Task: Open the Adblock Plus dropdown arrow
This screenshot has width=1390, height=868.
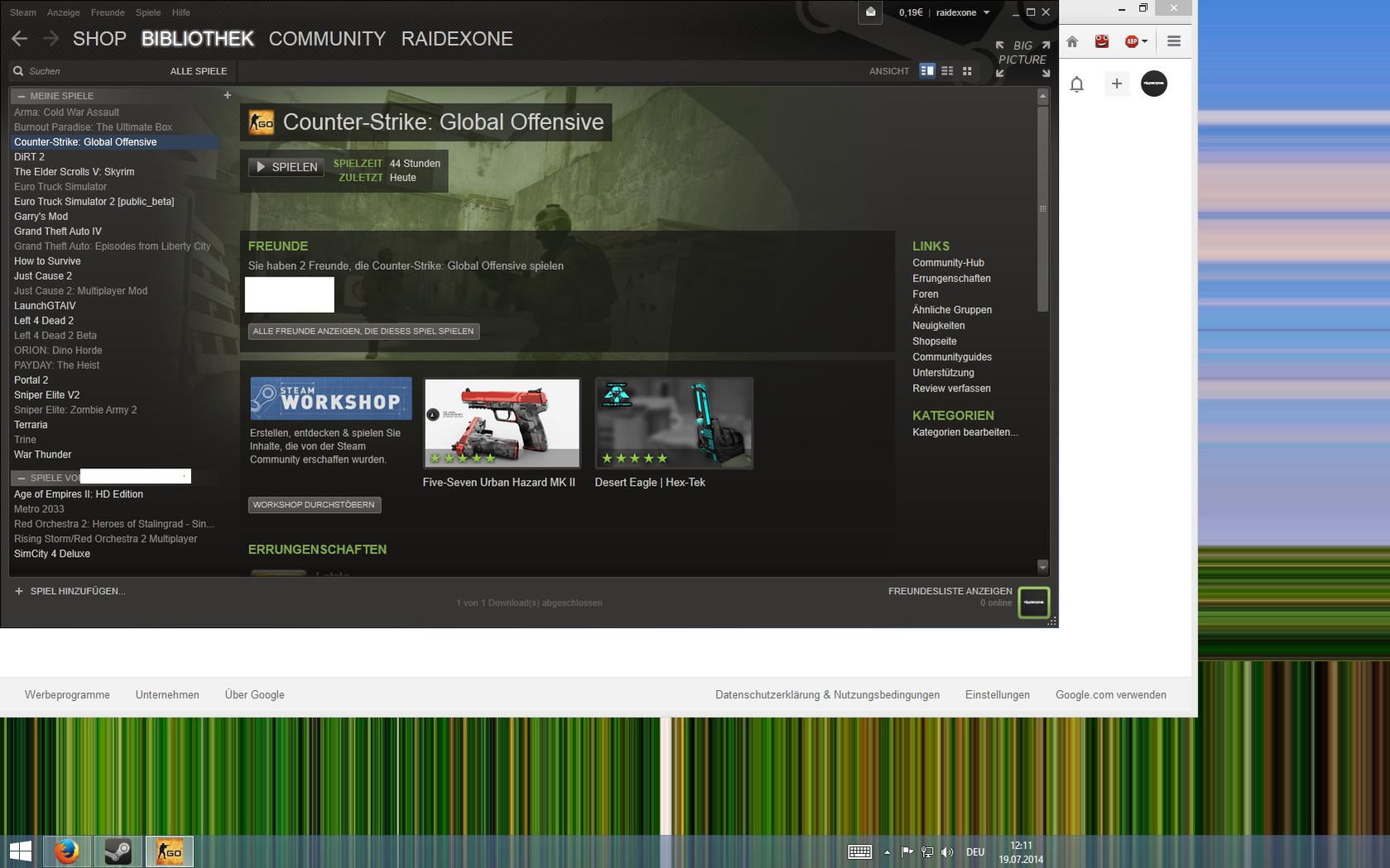Action: point(1145,41)
